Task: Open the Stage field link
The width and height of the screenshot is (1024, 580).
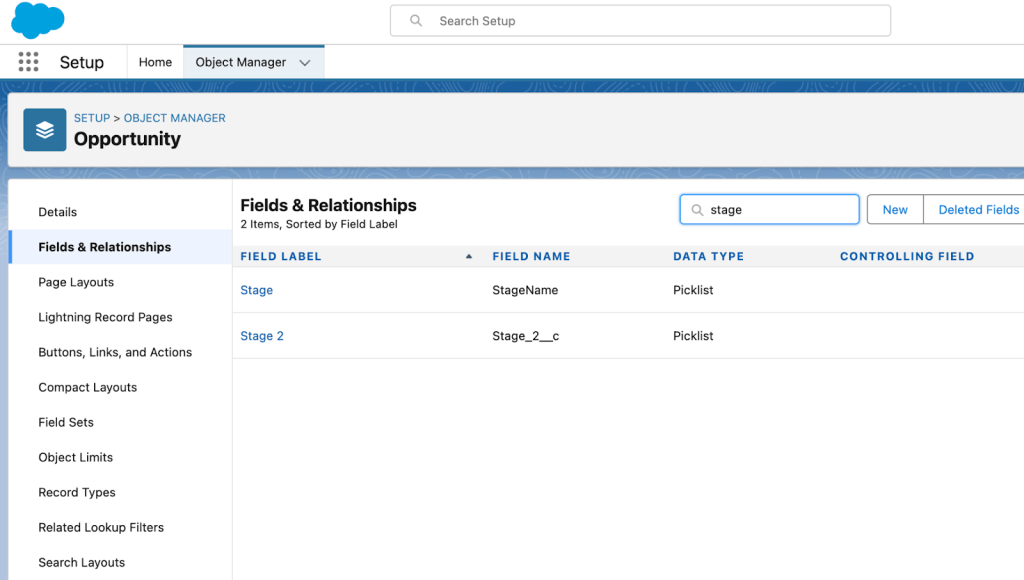Action: click(x=256, y=290)
